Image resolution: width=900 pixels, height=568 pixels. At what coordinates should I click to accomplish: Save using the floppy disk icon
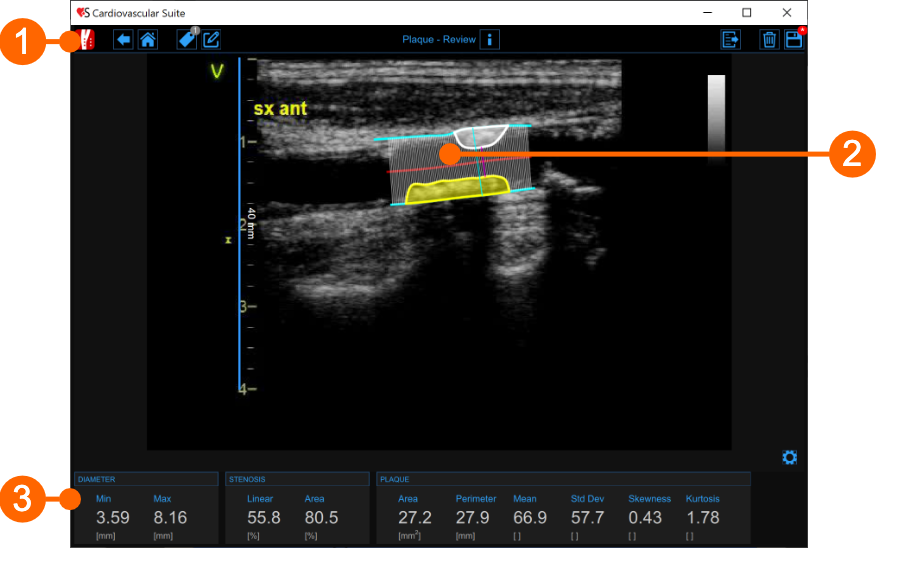click(x=793, y=40)
